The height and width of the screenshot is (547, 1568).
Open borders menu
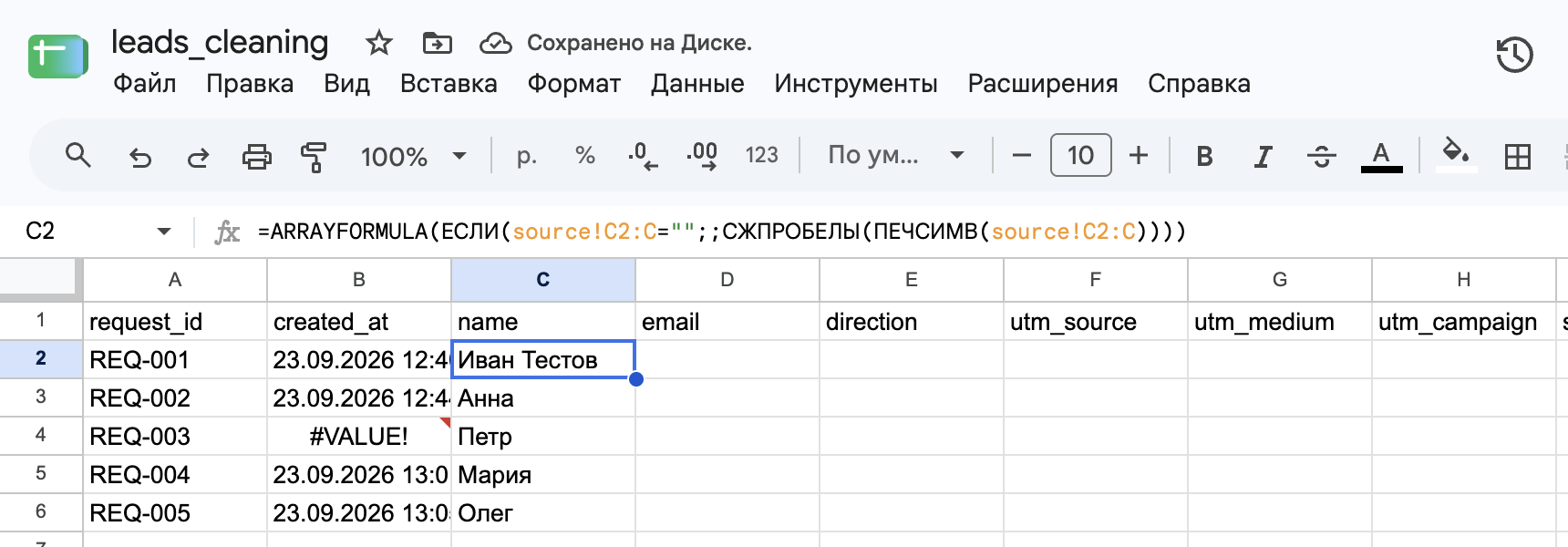[1518, 157]
